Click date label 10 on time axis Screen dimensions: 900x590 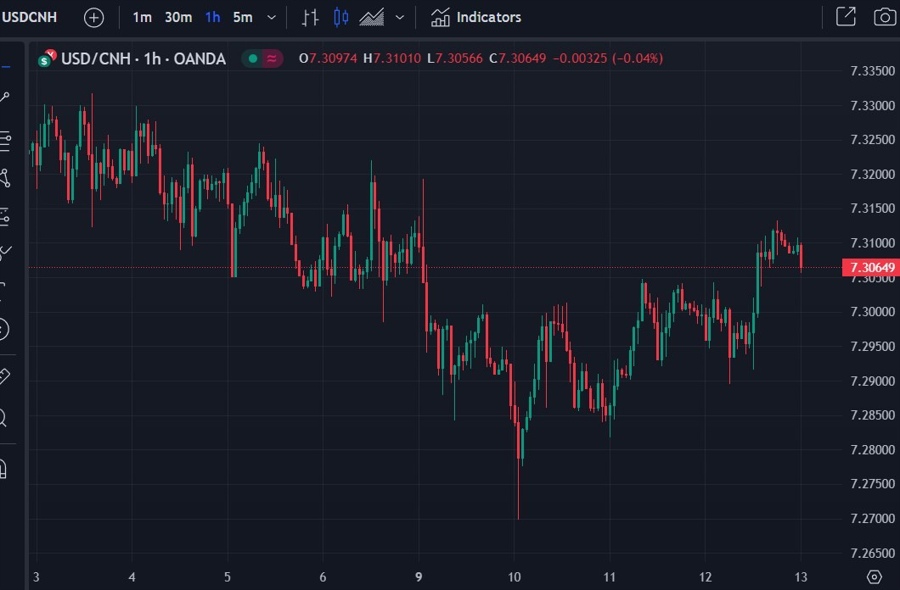point(514,577)
